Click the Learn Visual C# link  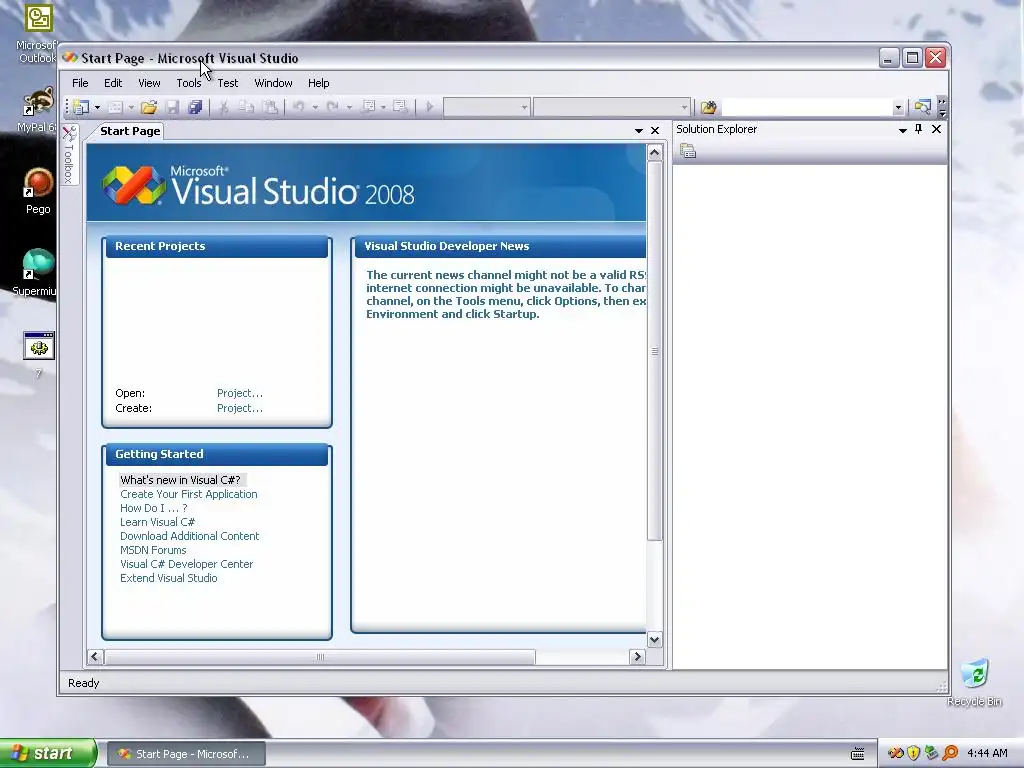pos(157,522)
